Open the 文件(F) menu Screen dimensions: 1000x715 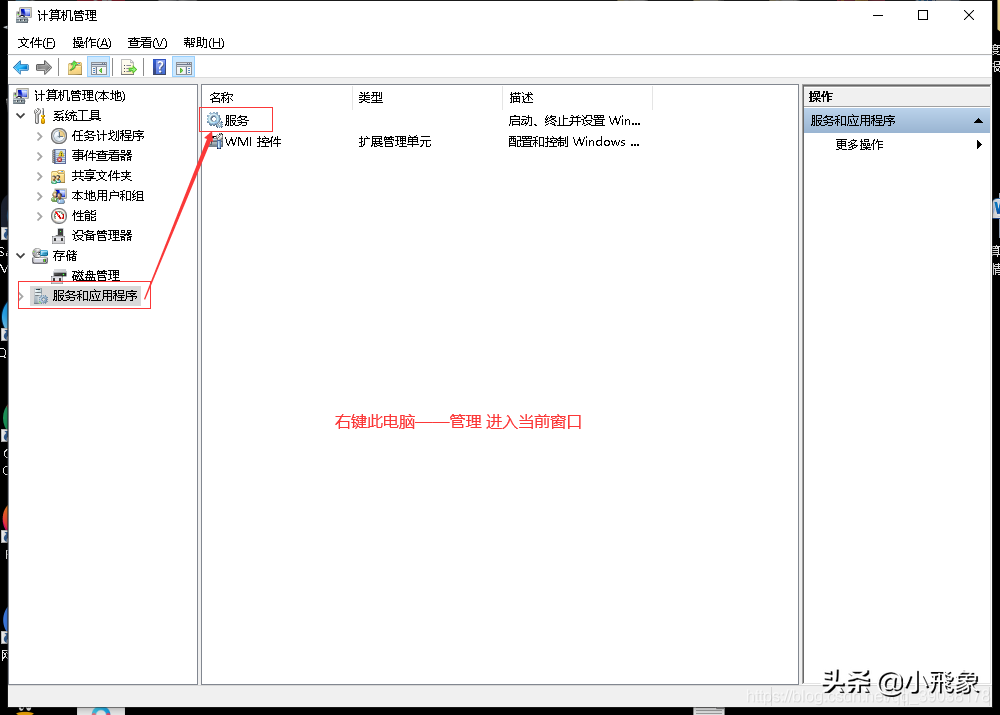(36, 43)
